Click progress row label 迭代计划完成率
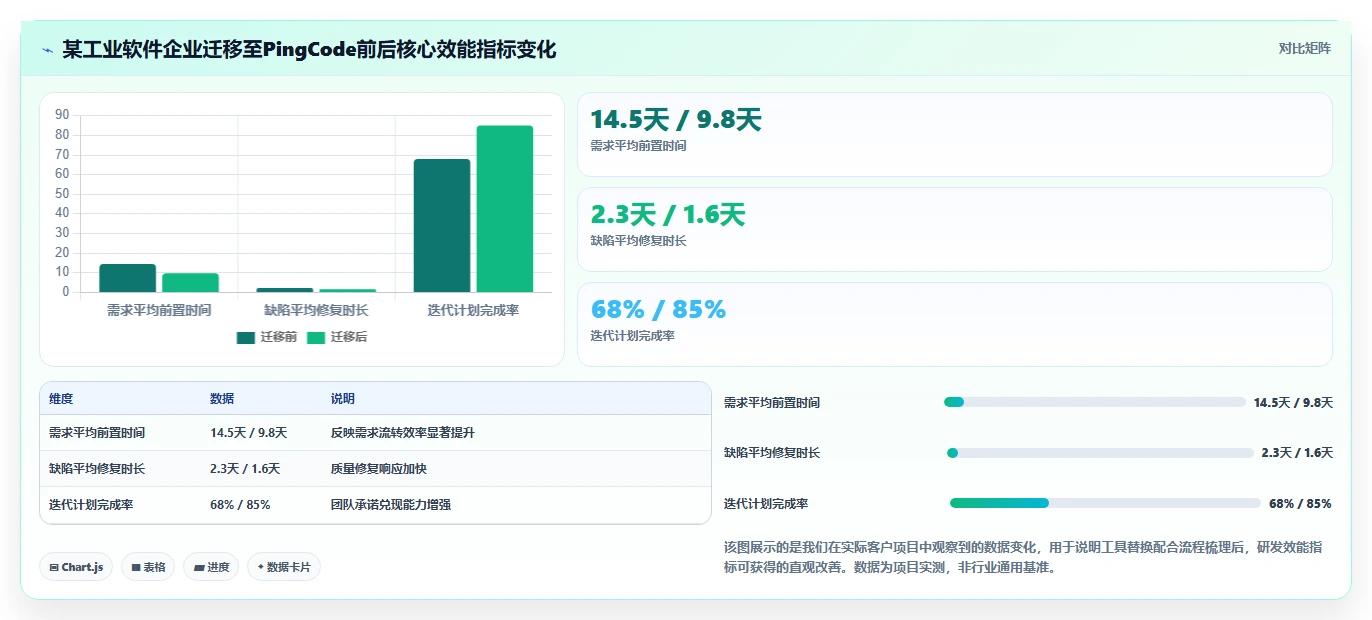The width and height of the screenshot is (1372, 620). tap(766, 504)
